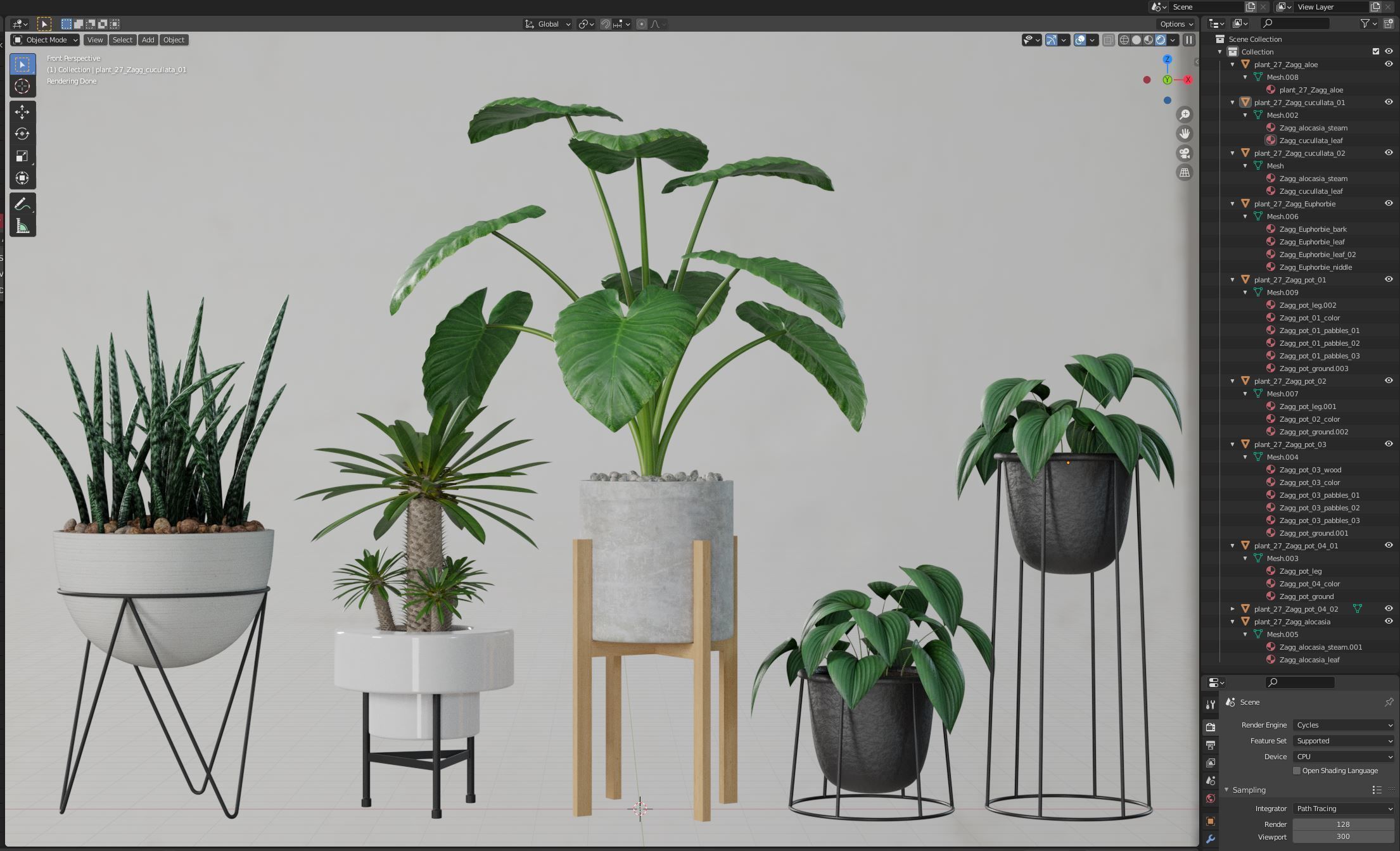The image size is (1400, 851).
Task: Choose the Rotate tool
Action: [x=22, y=134]
